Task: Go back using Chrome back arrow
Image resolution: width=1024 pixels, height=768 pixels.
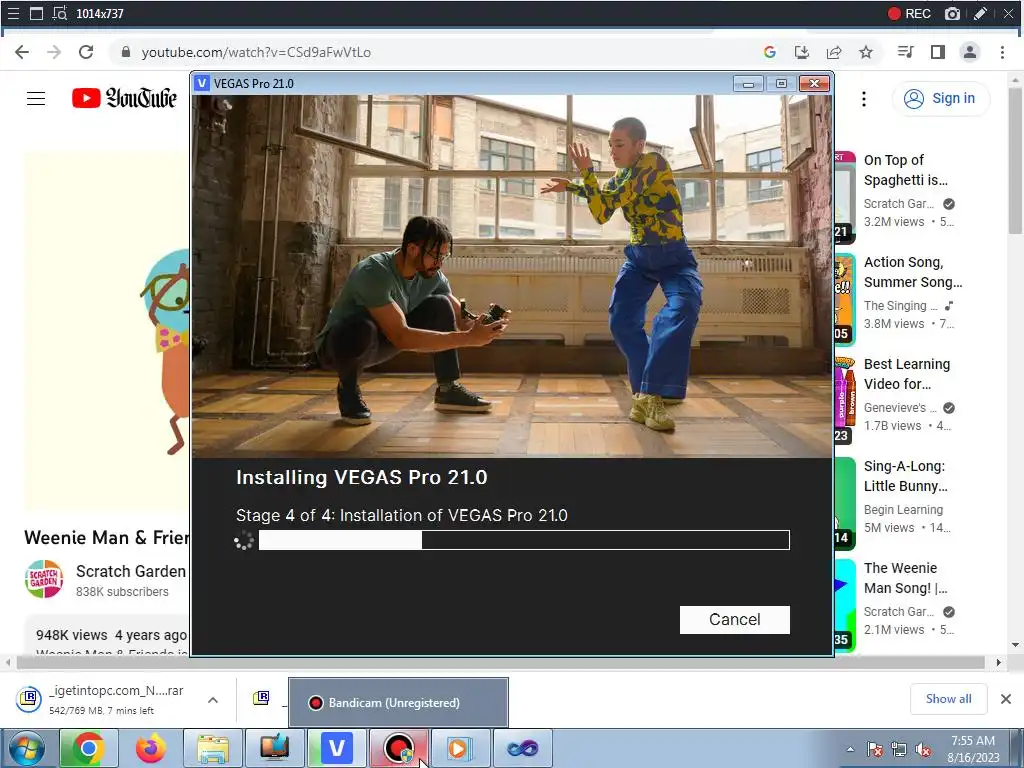Action: pos(22,52)
